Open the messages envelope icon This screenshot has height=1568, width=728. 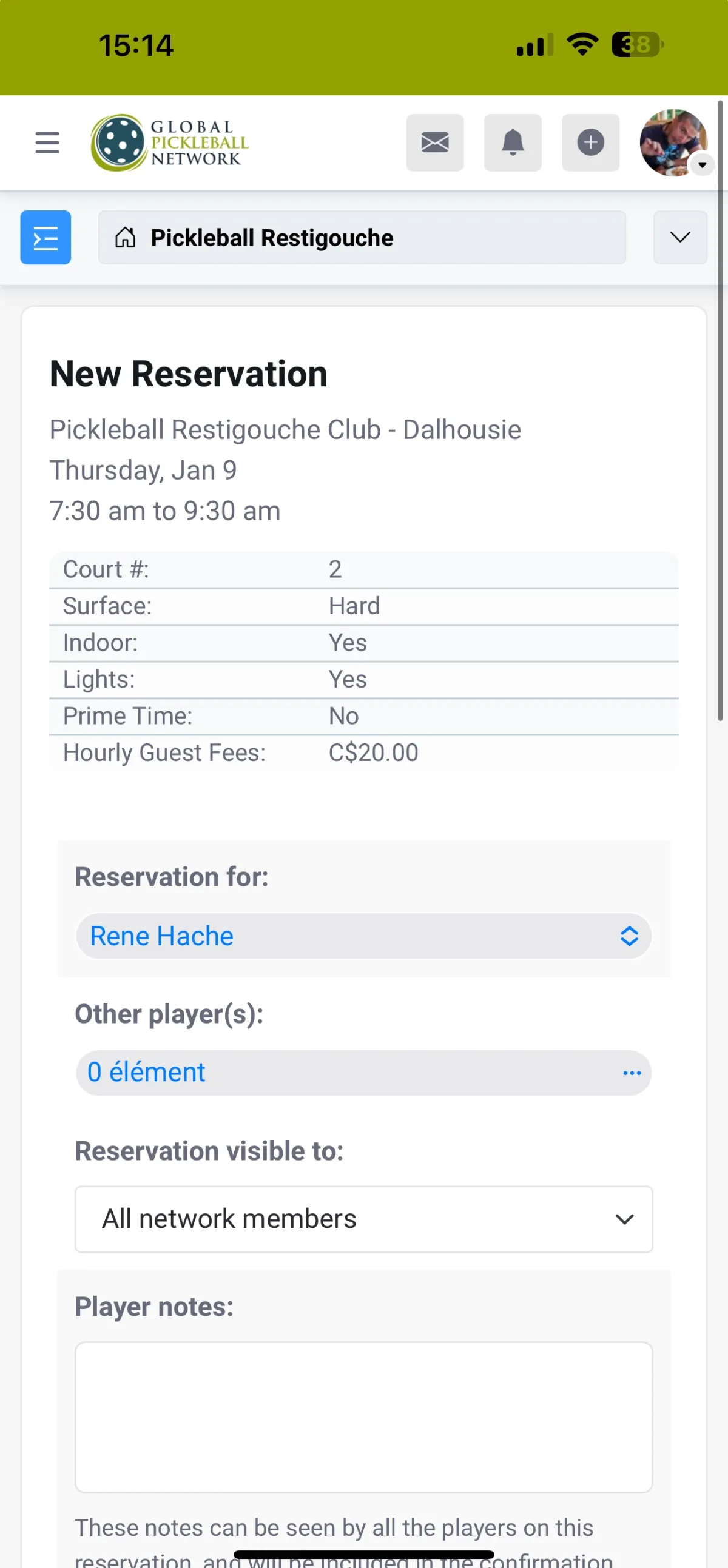coord(434,142)
